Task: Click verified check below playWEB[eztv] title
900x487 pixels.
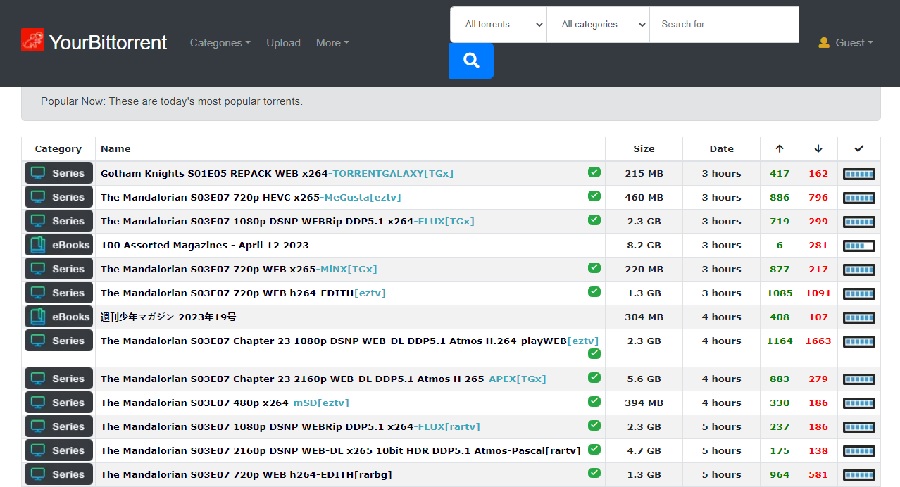Action: pos(594,354)
